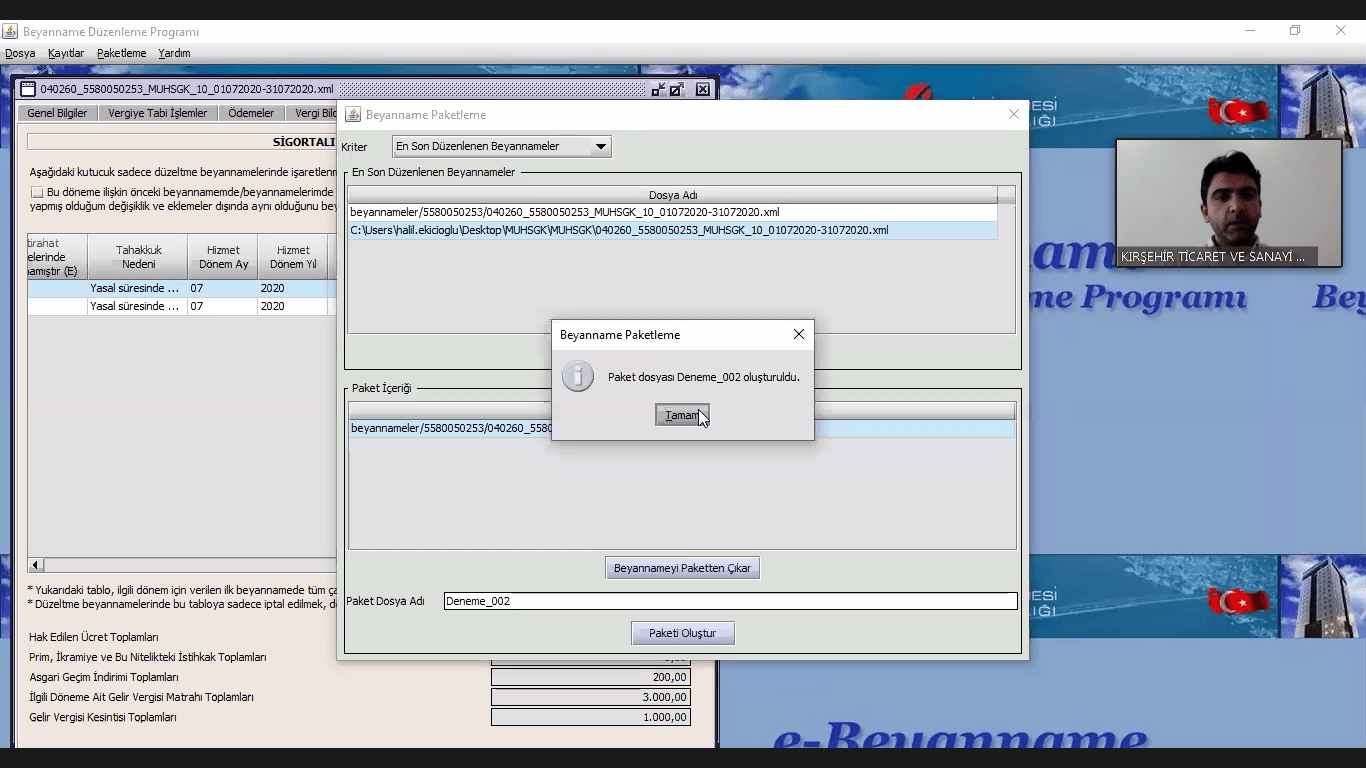This screenshot has width=1366, height=768.
Task: Click the Paket Dosya Adı text field
Action: tap(730, 601)
